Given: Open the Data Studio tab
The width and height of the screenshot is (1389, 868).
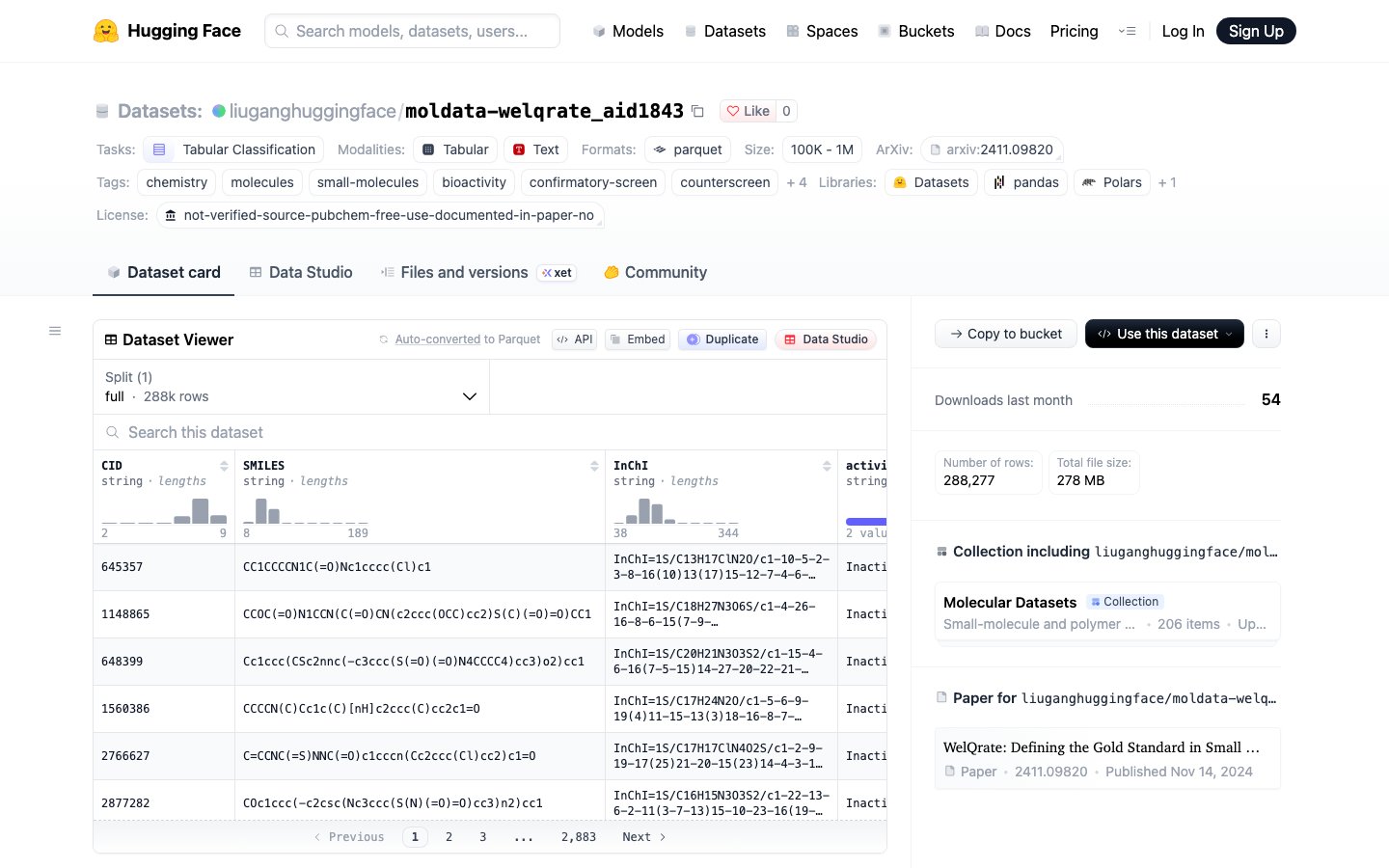Looking at the screenshot, I should [301, 273].
